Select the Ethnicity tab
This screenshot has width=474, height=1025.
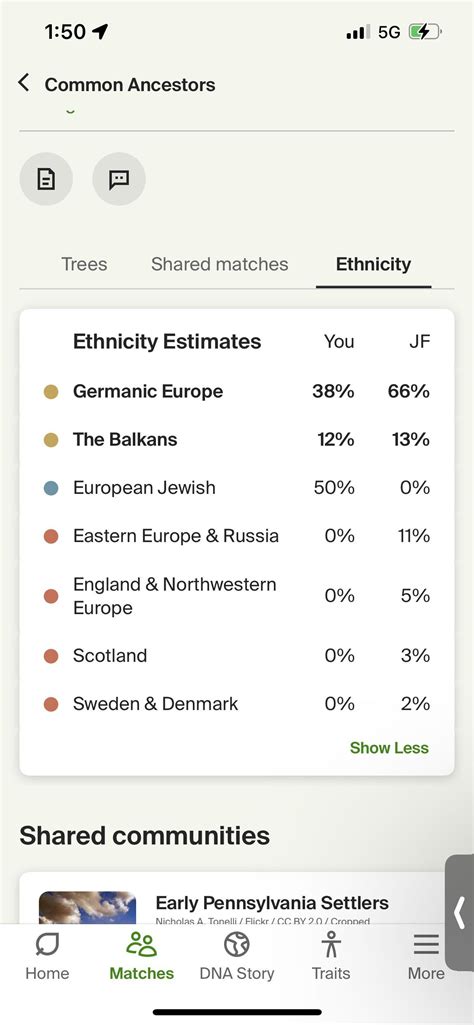click(x=373, y=264)
